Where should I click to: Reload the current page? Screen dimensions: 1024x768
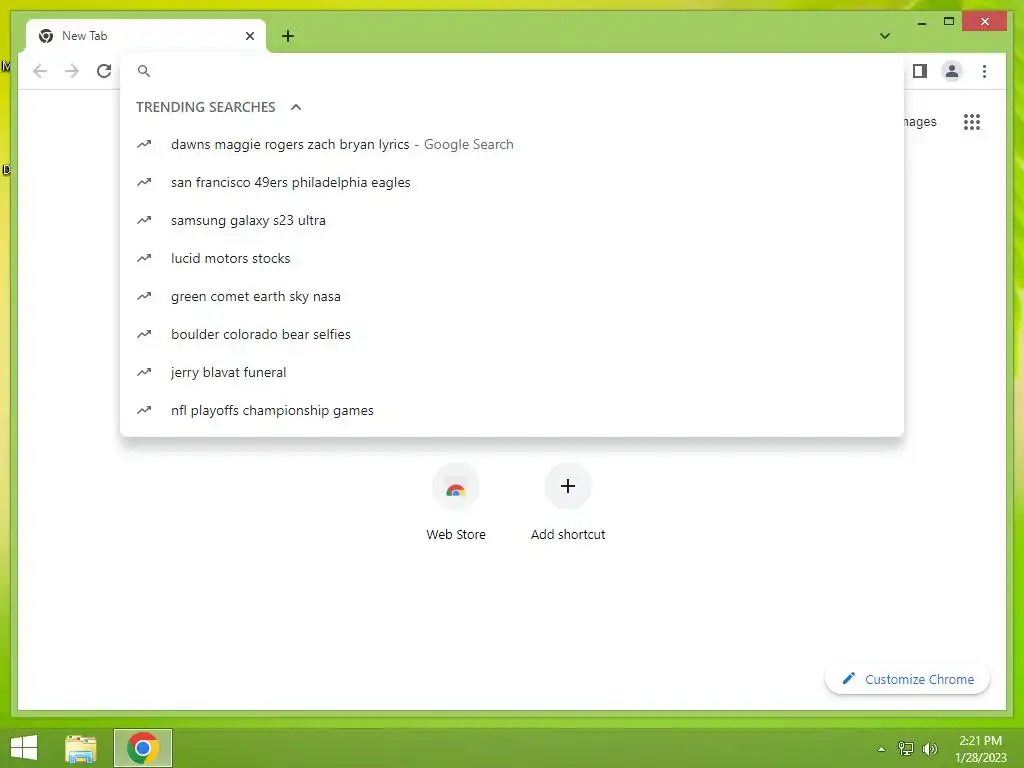[104, 71]
